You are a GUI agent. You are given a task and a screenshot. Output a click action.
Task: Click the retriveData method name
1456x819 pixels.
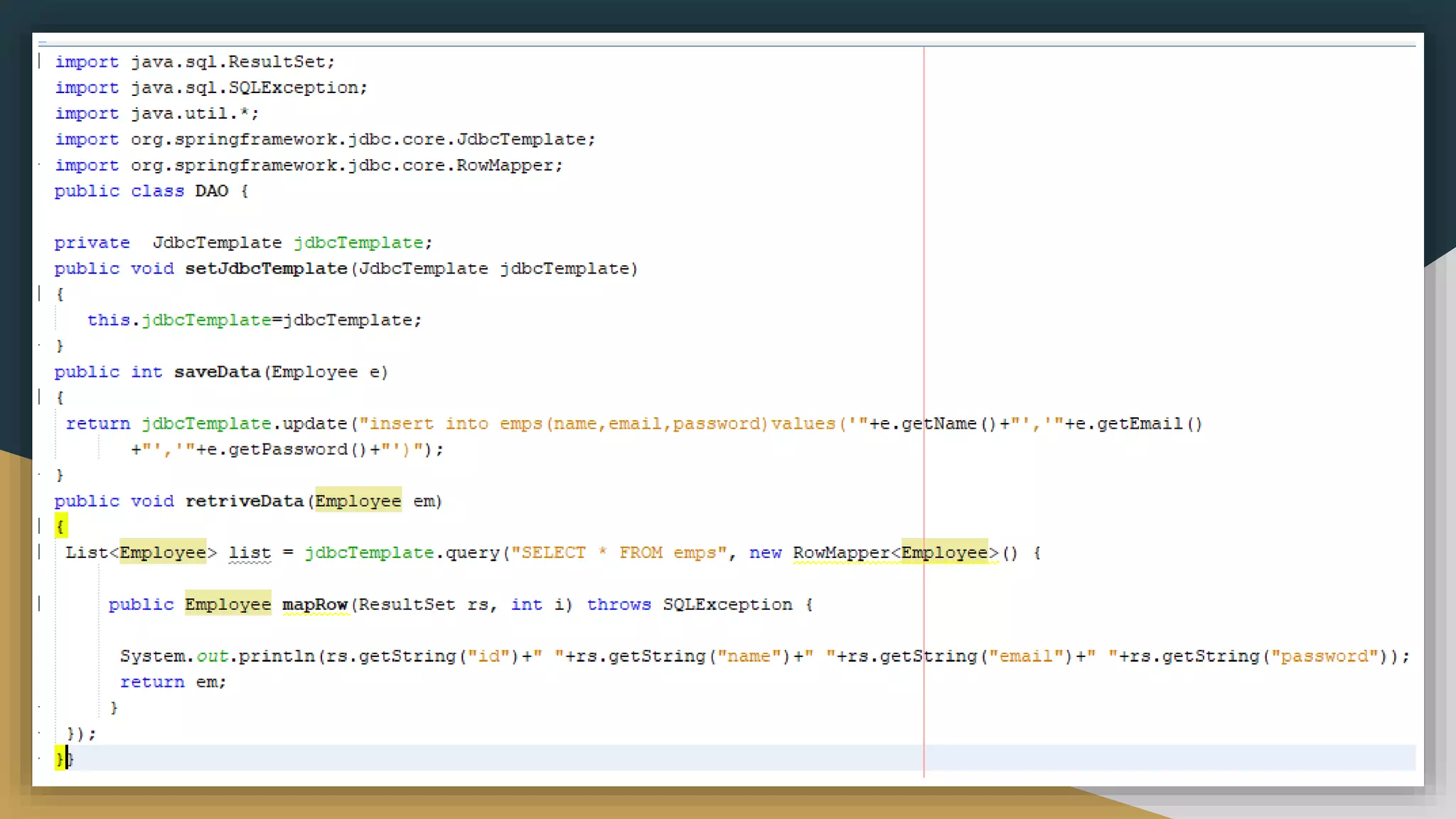click(245, 501)
